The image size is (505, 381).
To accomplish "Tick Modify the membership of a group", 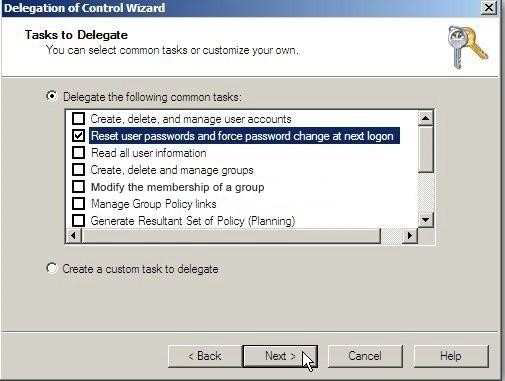I will [78, 186].
